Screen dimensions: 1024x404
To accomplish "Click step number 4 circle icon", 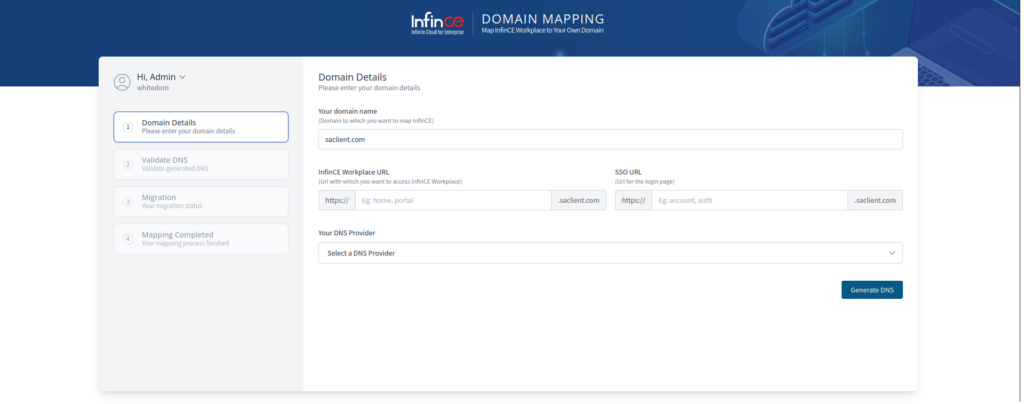I will pyautogui.click(x=129, y=239).
